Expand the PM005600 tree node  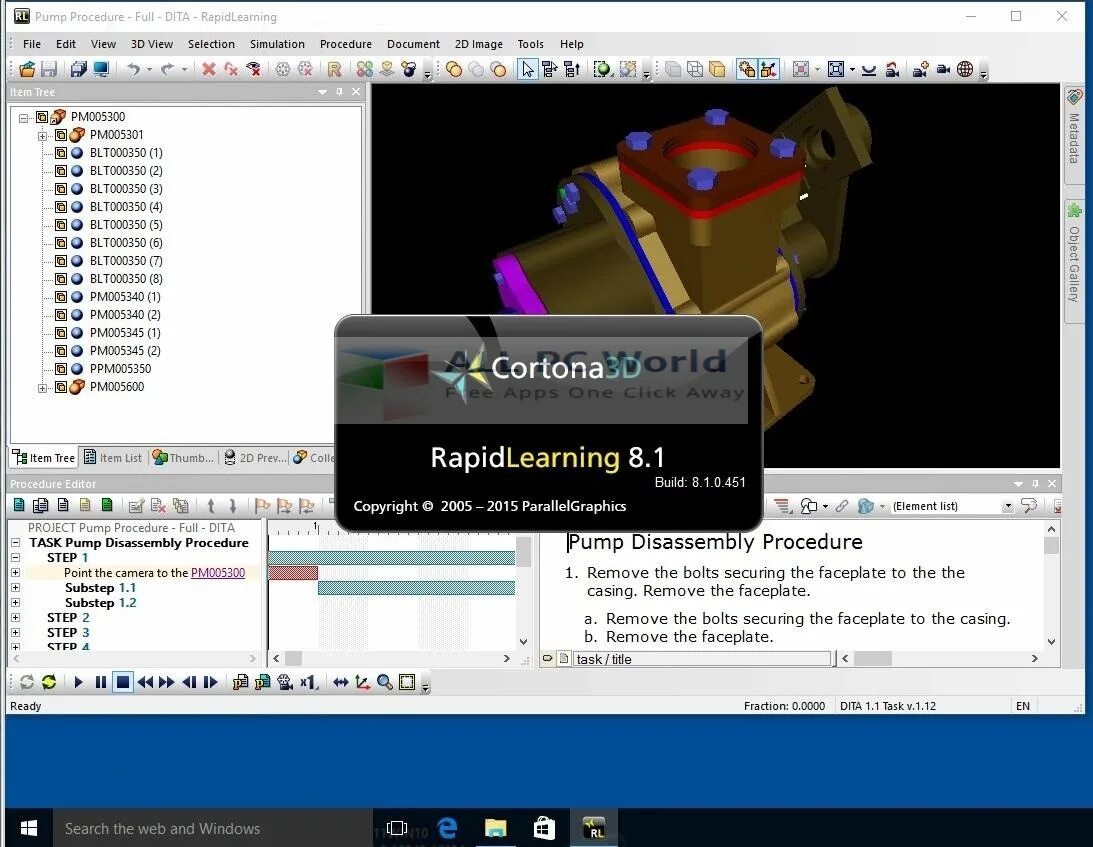pos(43,388)
